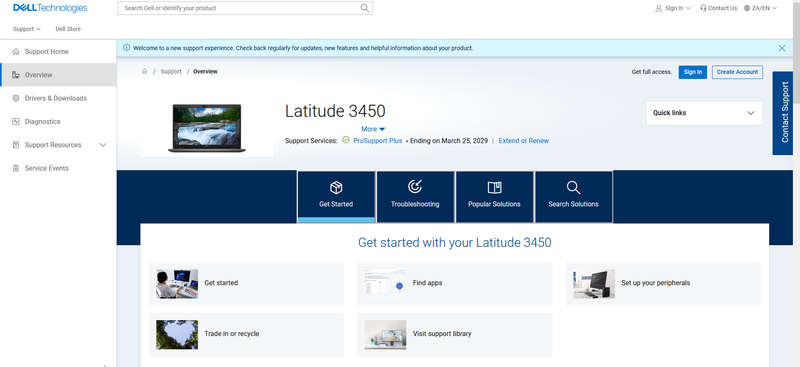Image resolution: width=800 pixels, height=367 pixels.
Task: Click the Set up your peripherals thumbnail
Action: (x=594, y=284)
